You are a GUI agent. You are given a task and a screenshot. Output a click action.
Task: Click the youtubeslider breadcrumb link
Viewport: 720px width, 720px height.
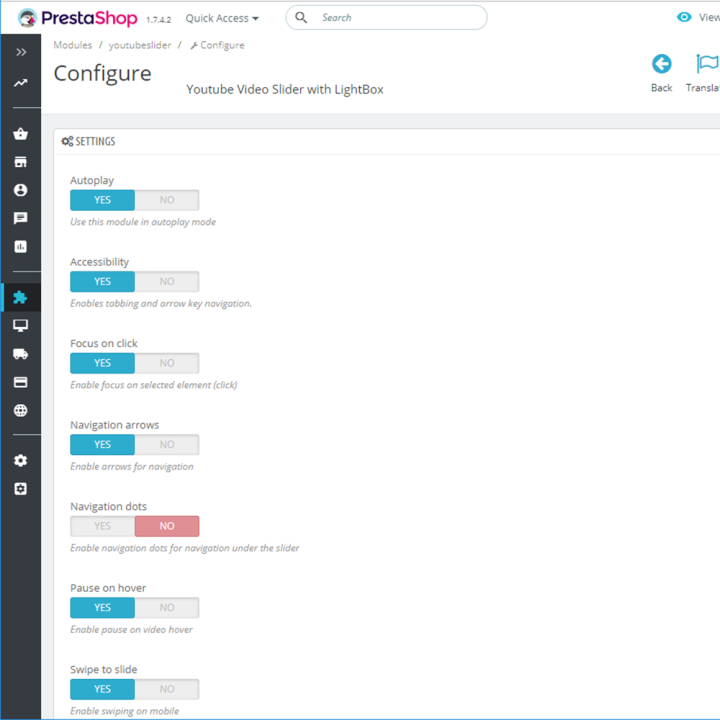140,45
